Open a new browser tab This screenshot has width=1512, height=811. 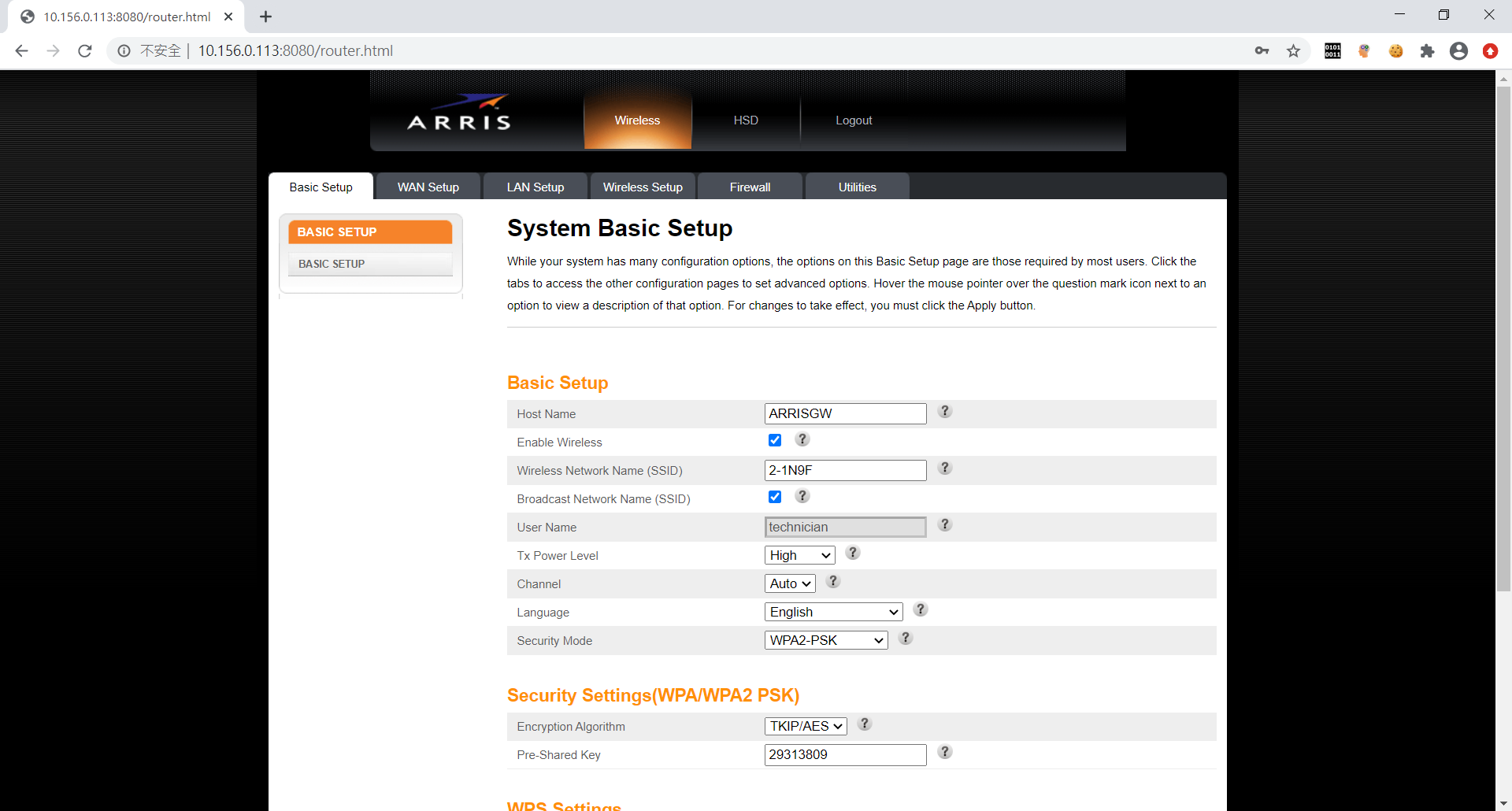pyautogui.click(x=265, y=17)
